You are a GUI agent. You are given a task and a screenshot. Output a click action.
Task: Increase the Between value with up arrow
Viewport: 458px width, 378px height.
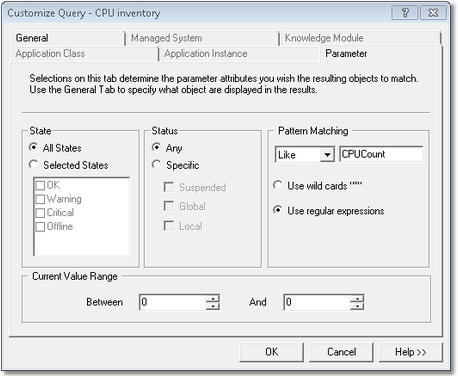point(212,298)
